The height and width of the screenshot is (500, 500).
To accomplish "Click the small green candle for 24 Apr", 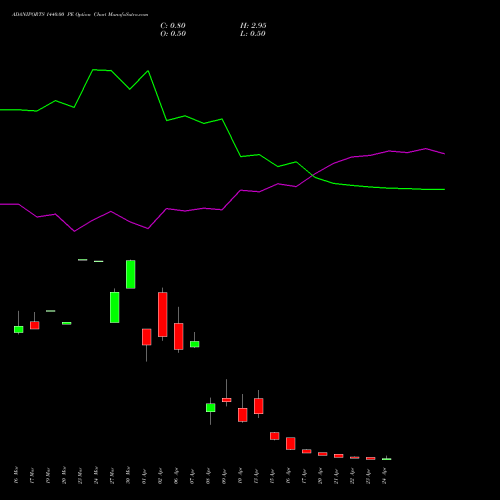I will click(x=387, y=459).
